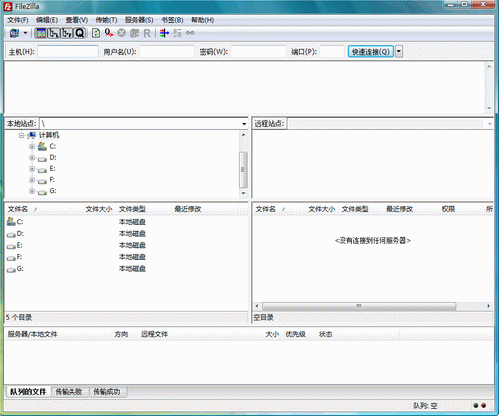This screenshot has width=500, height=418.
Task: Expand the D: drive in tree
Action: point(32,158)
